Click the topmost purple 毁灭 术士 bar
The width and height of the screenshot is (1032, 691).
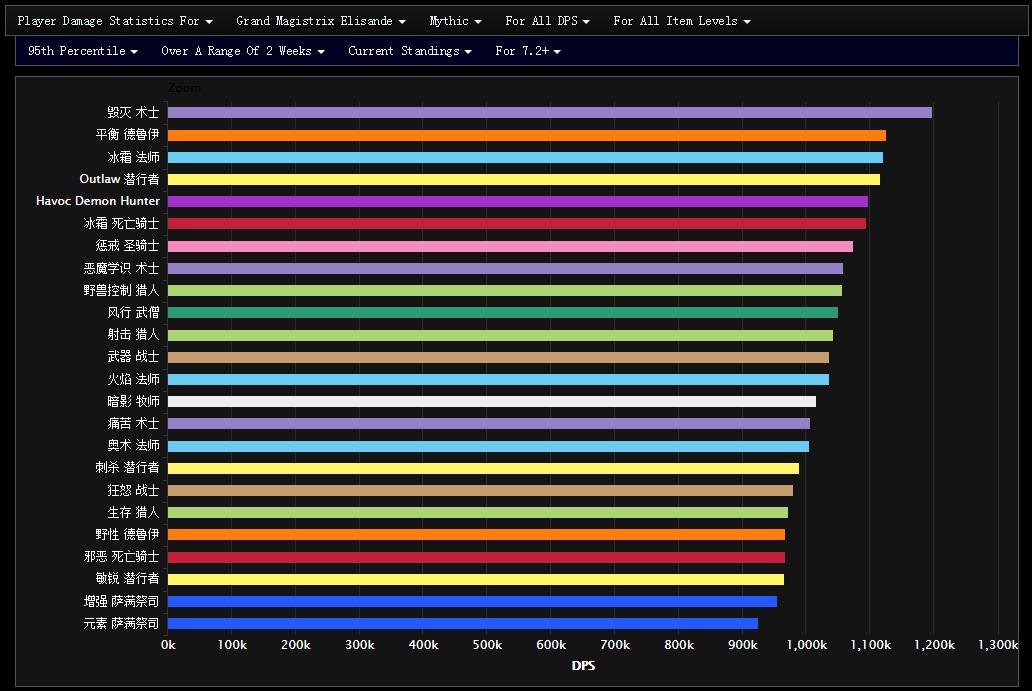[x=549, y=113]
